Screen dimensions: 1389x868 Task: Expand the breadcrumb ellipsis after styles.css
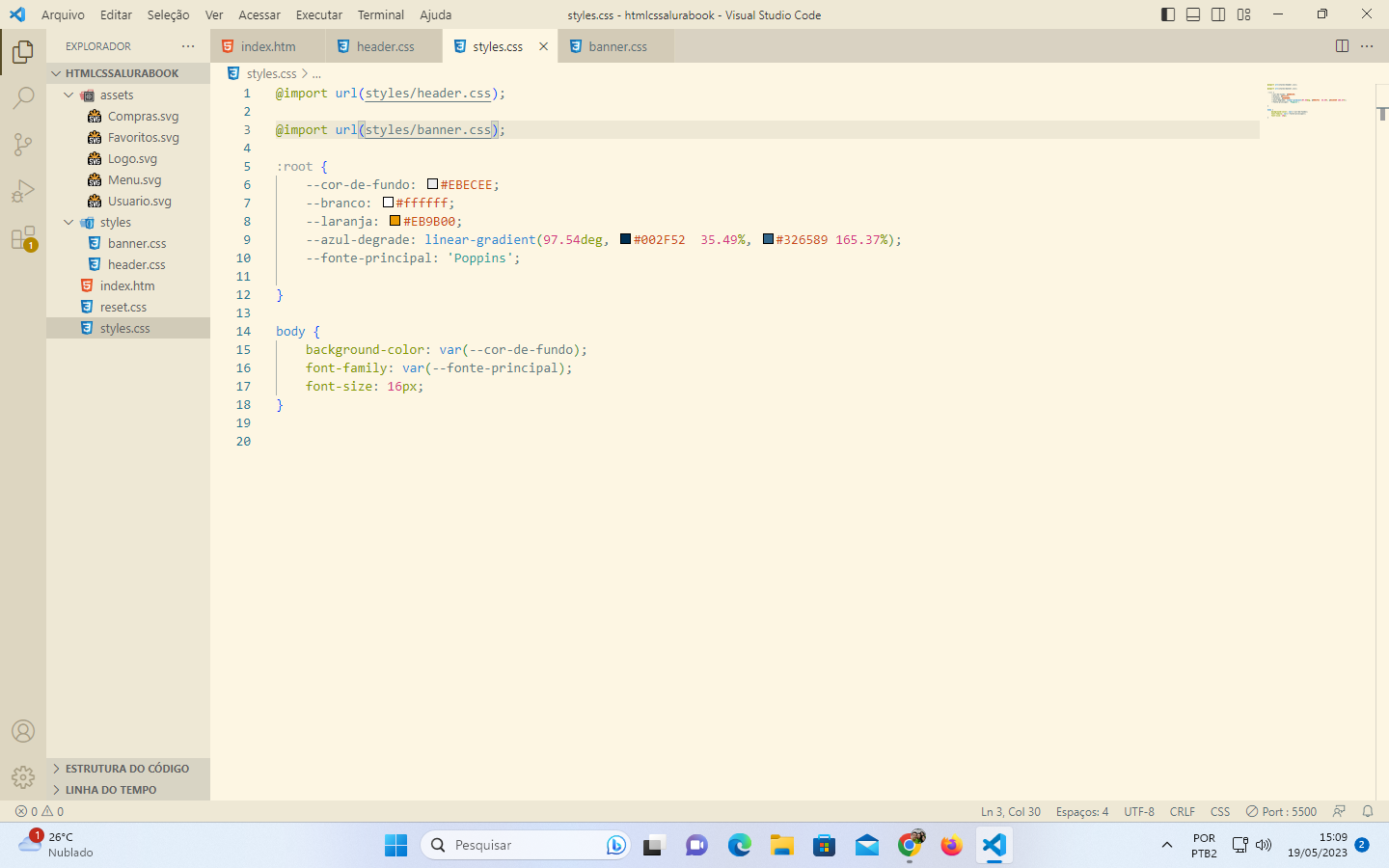316,73
